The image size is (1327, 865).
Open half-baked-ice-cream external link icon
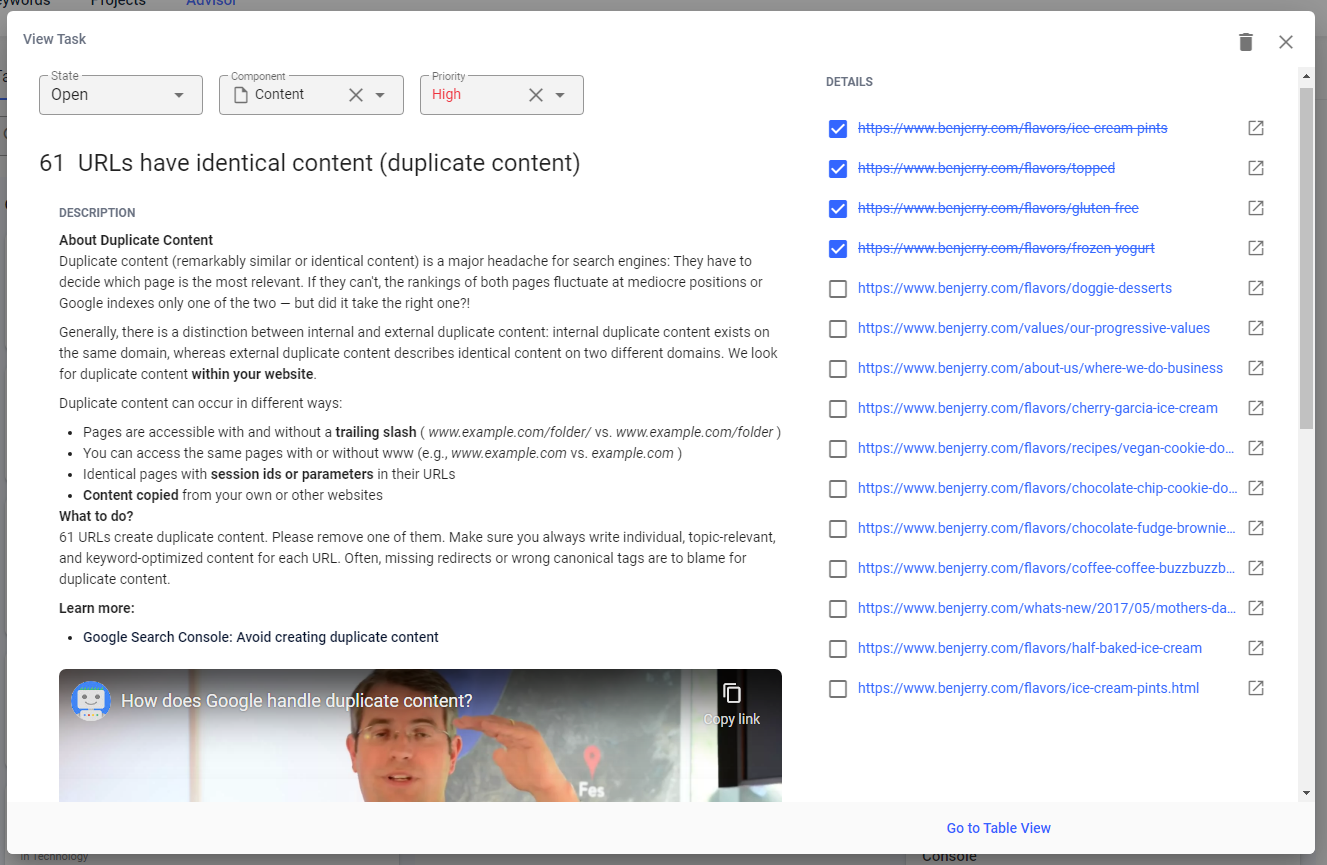[1256, 648]
